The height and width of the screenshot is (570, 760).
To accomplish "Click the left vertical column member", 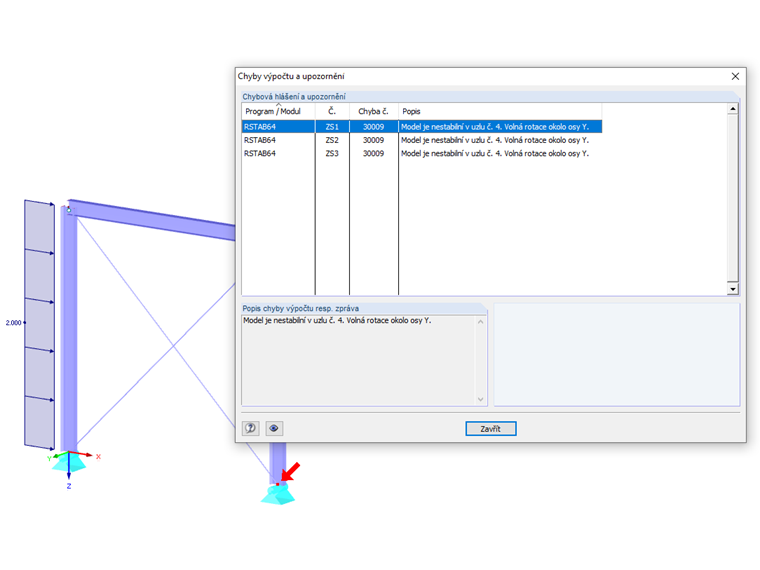I will point(69,330).
